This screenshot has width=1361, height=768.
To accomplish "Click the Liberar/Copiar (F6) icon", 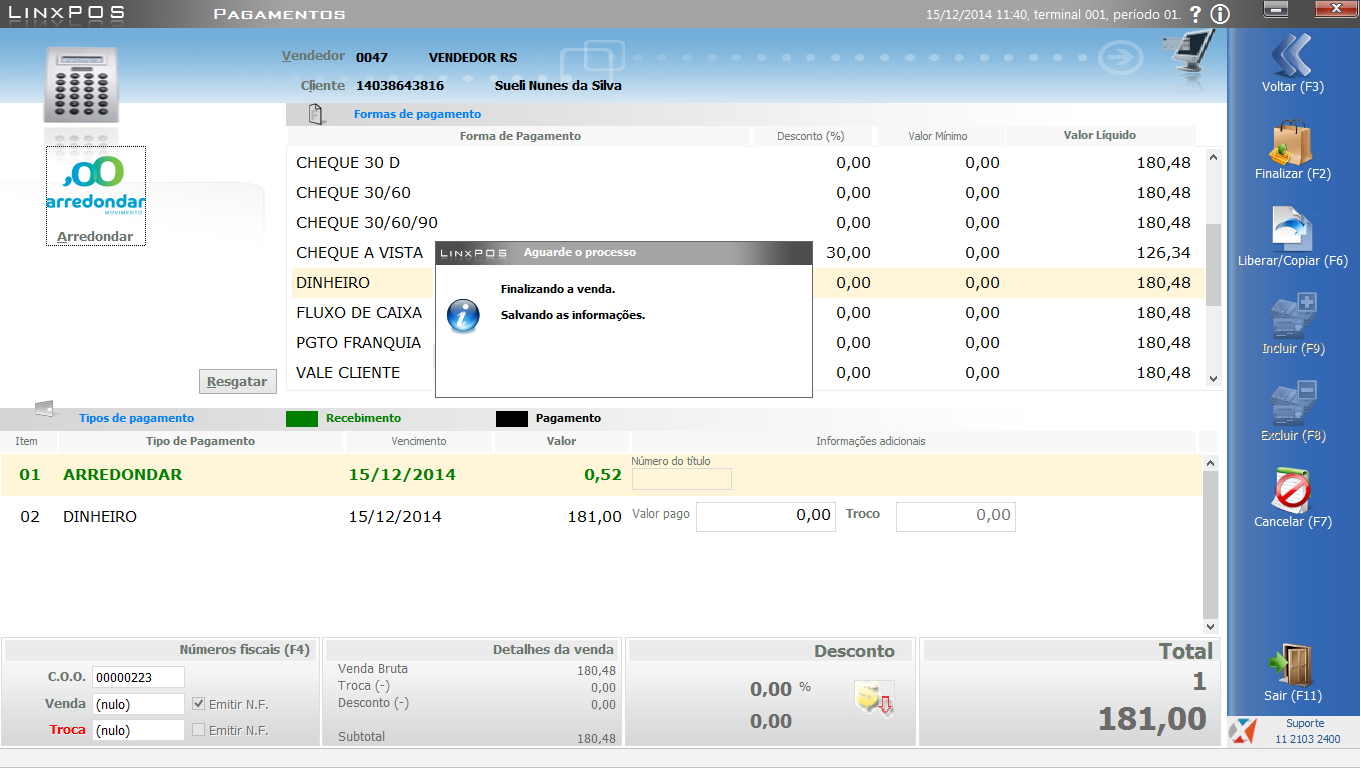I will point(1292,229).
